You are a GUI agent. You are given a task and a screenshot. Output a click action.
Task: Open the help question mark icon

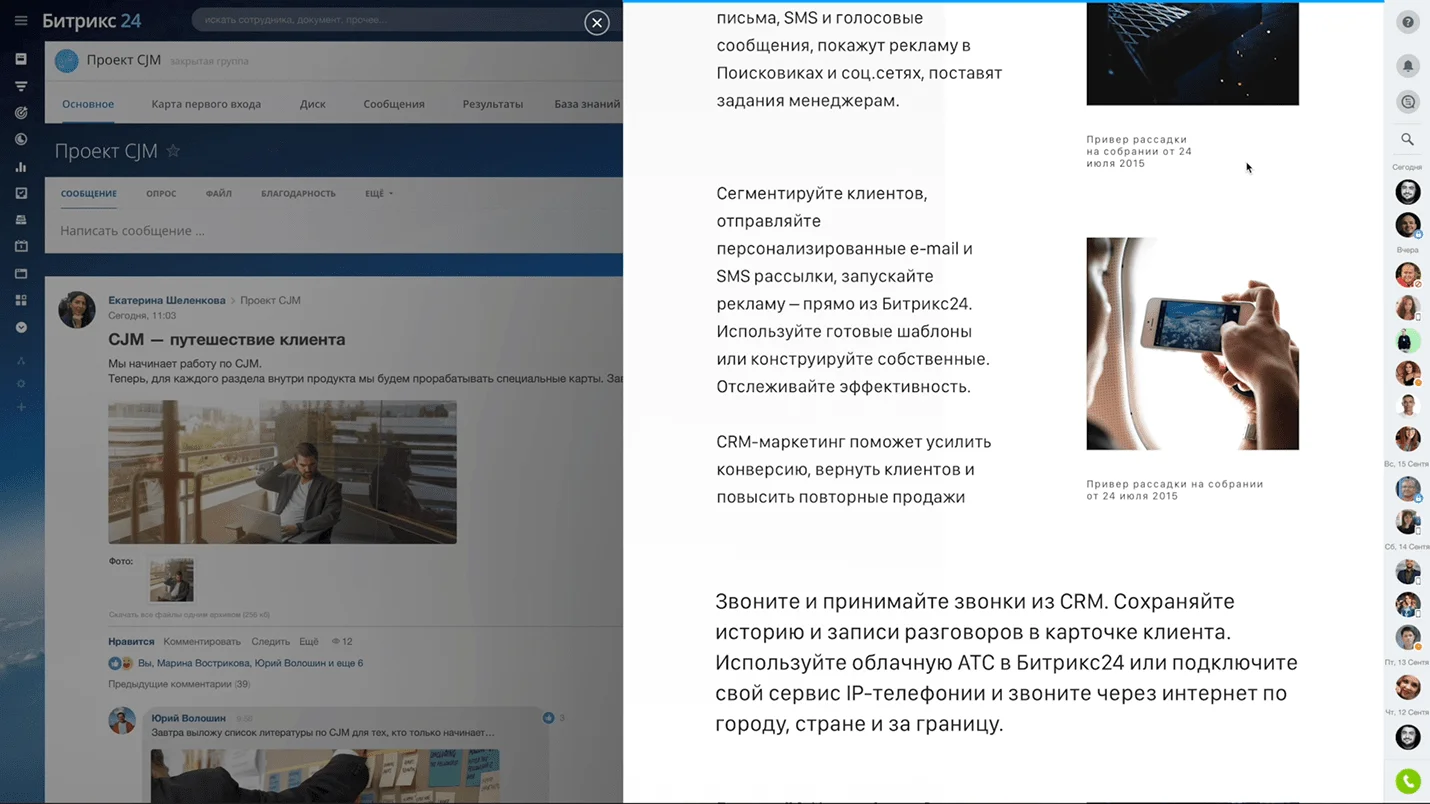pyautogui.click(x=1408, y=21)
